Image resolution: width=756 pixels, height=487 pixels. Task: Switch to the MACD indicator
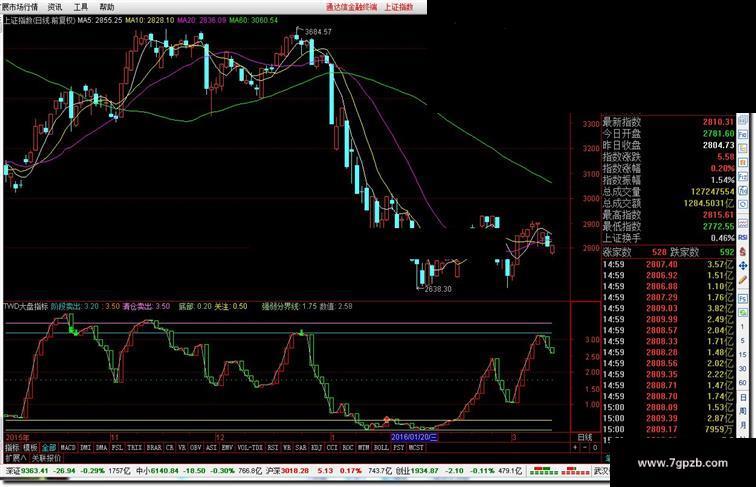click(x=68, y=448)
